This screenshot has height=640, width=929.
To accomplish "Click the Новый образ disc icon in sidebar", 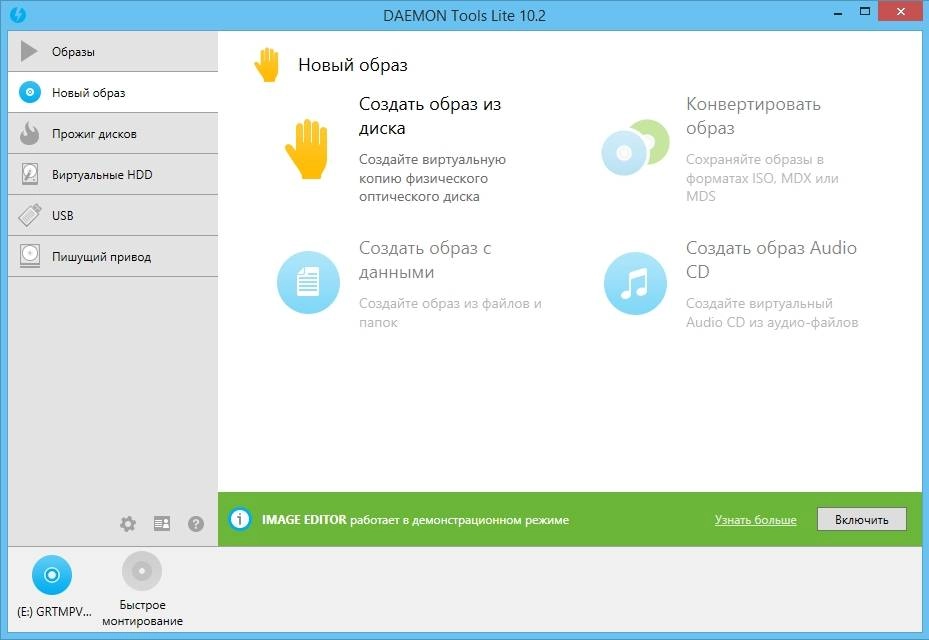I will tap(30, 92).
